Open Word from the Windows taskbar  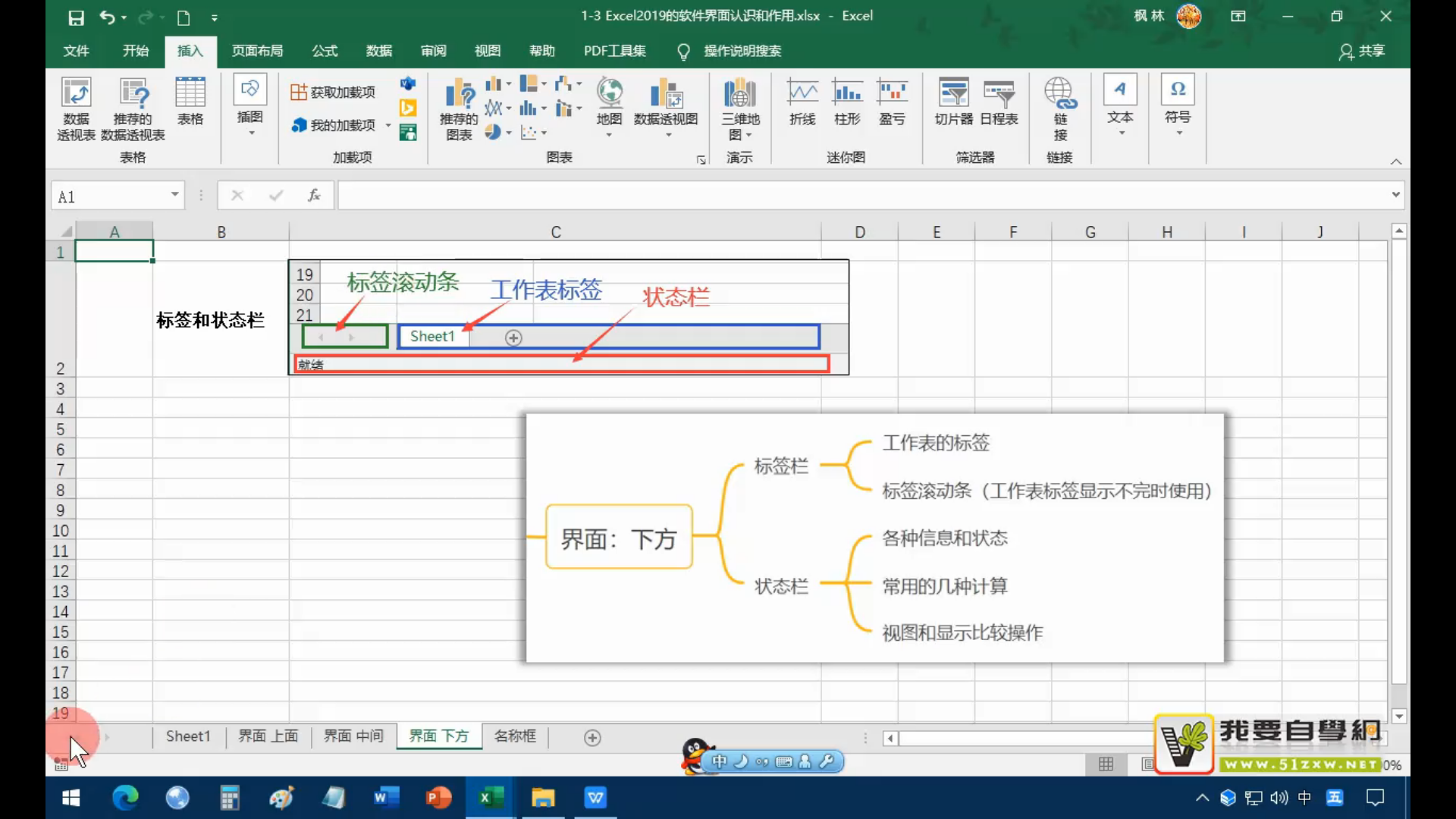click(x=385, y=798)
